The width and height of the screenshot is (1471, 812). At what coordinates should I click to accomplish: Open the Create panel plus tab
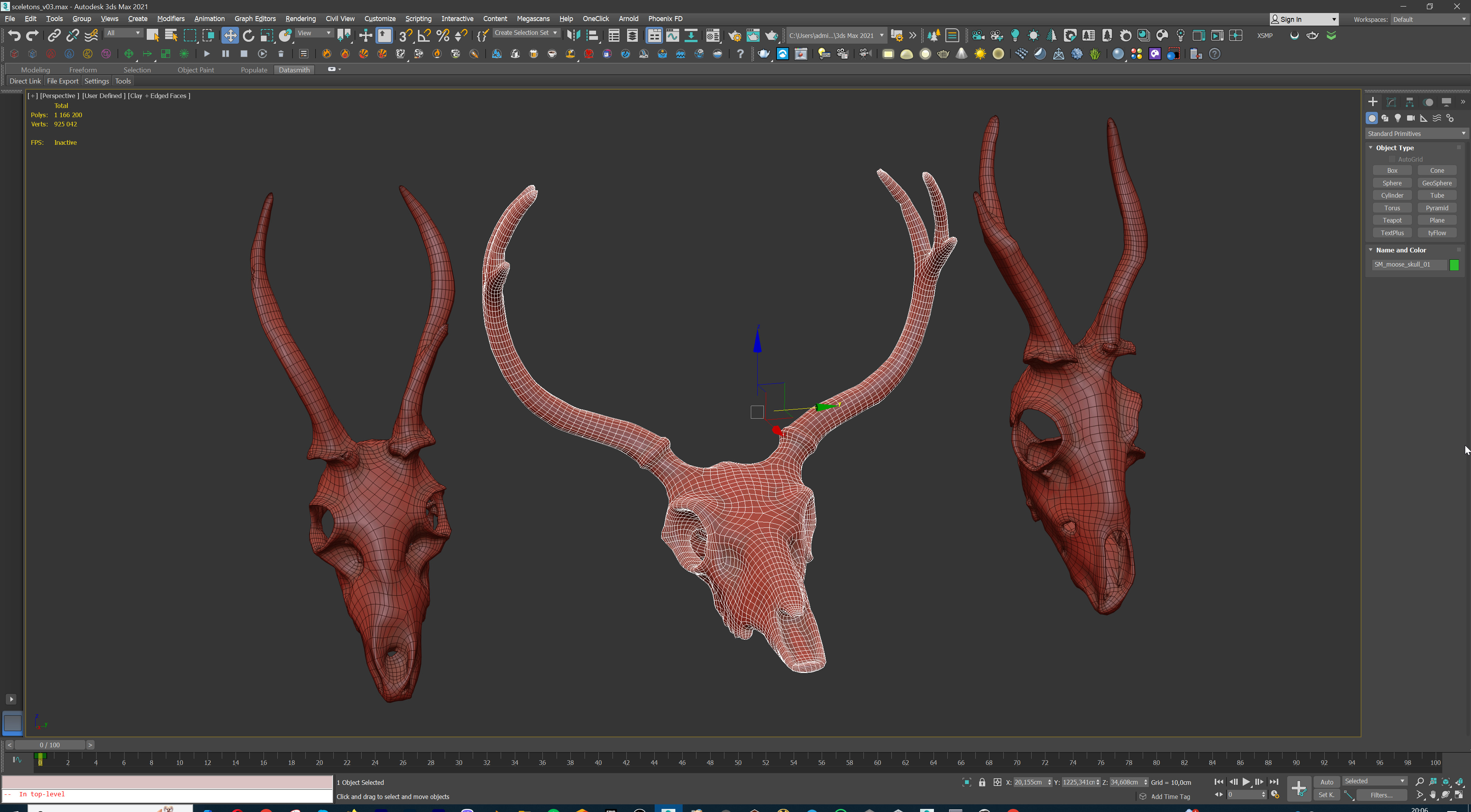pyautogui.click(x=1373, y=101)
